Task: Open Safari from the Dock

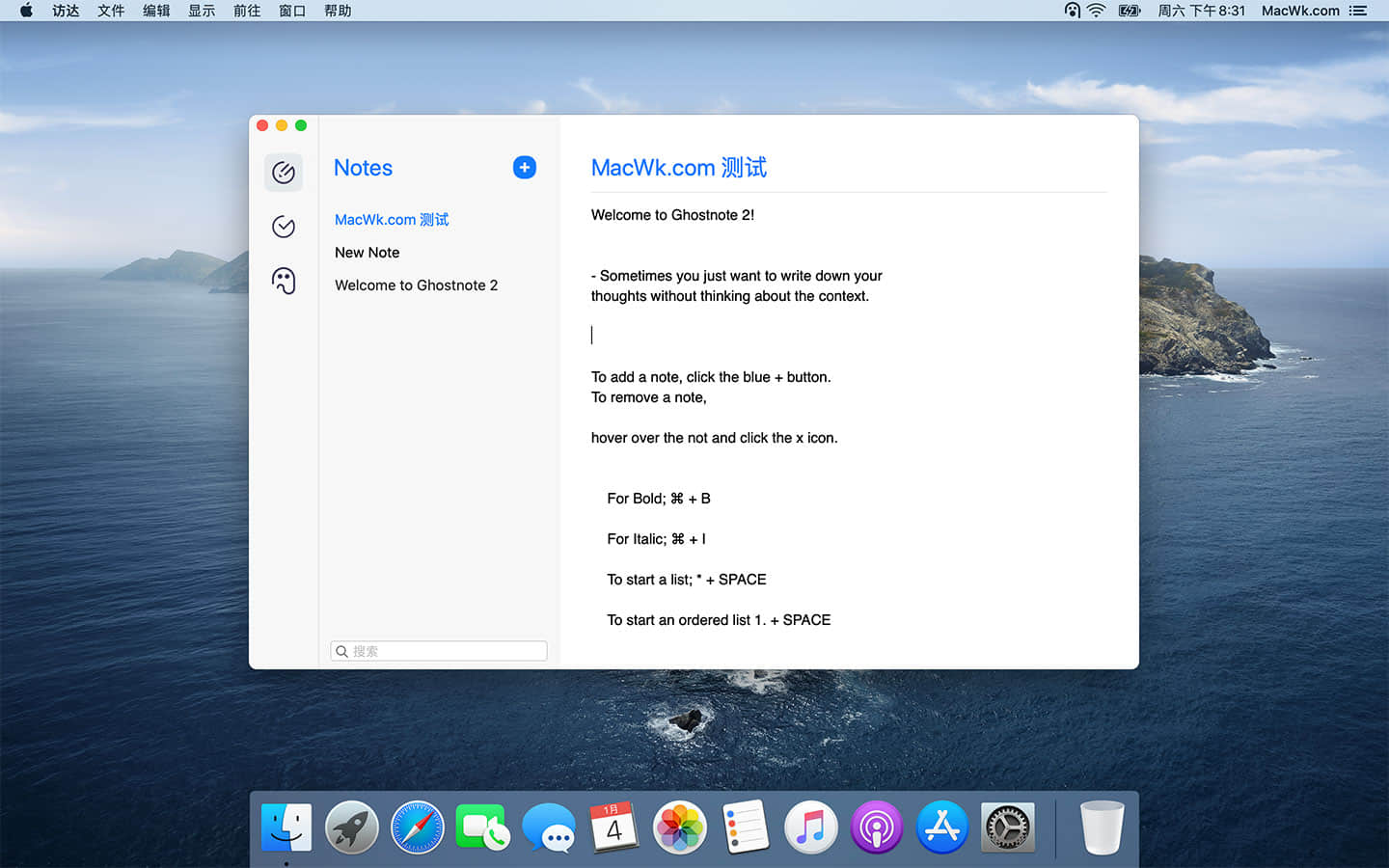Action: click(417, 827)
